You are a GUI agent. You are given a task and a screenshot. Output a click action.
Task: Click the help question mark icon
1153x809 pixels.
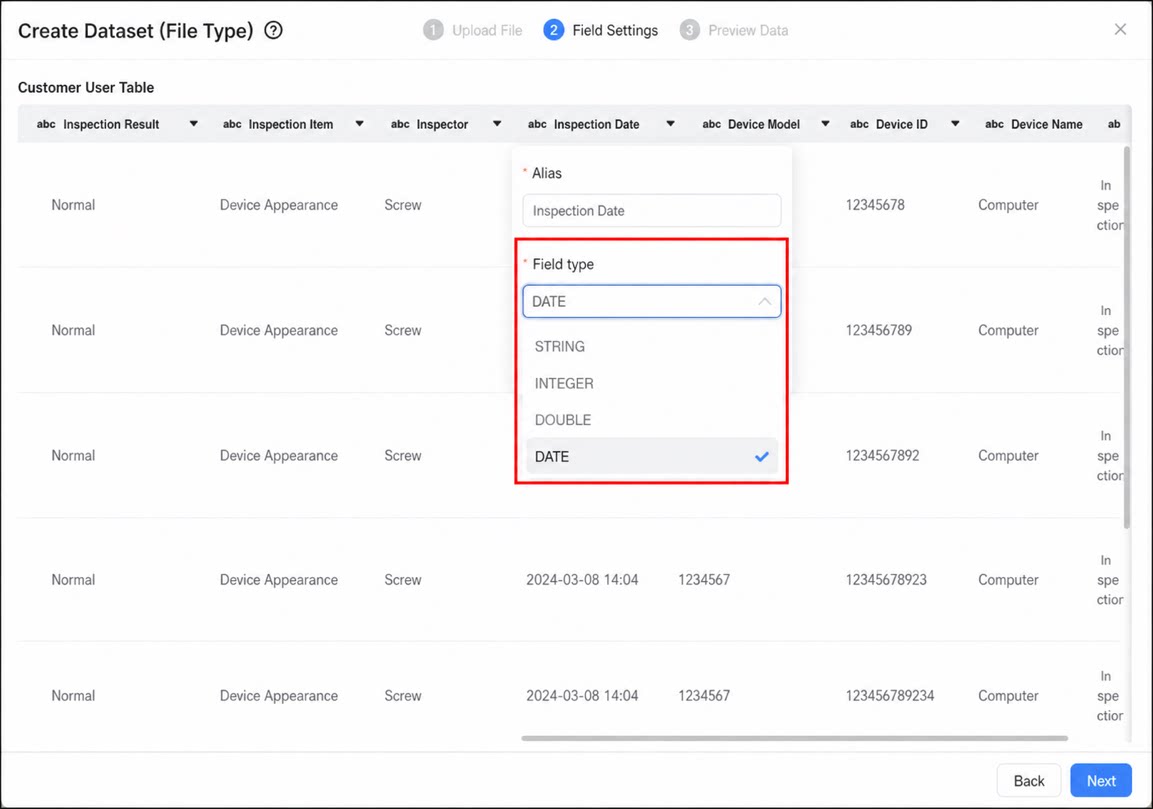274,30
